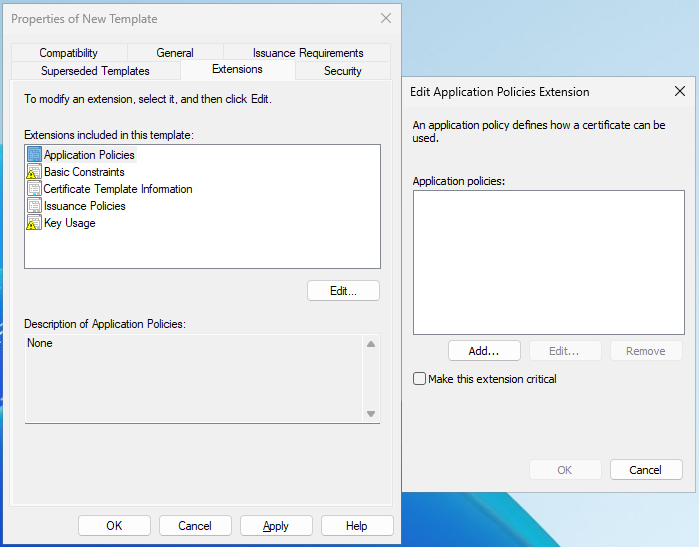Screen dimensions: 699x547
Task: Click inside the empty Application policies list
Action: click(548, 262)
